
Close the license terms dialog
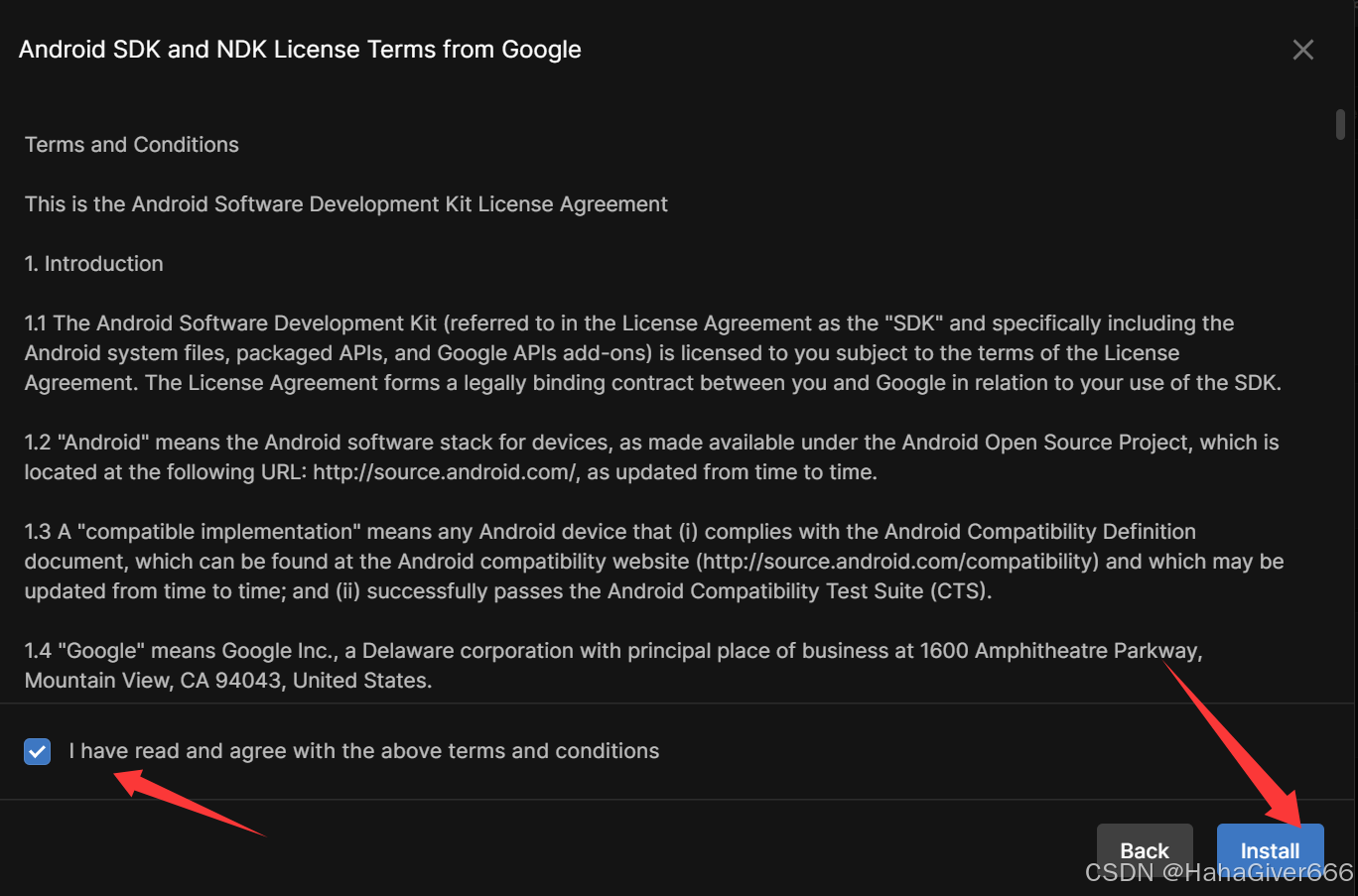[1303, 50]
